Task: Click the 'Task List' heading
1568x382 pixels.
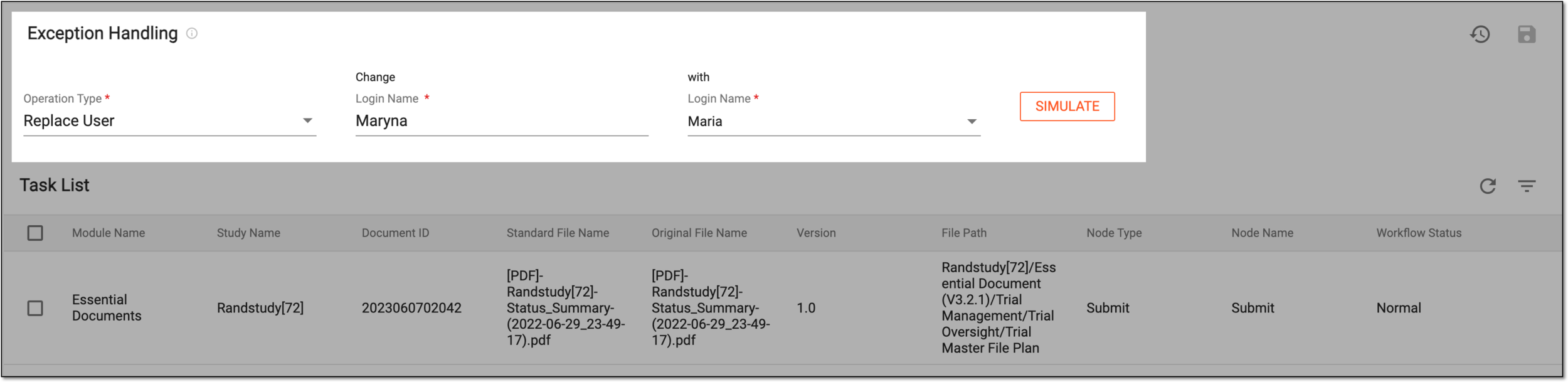Action: (x=55, y=185)
